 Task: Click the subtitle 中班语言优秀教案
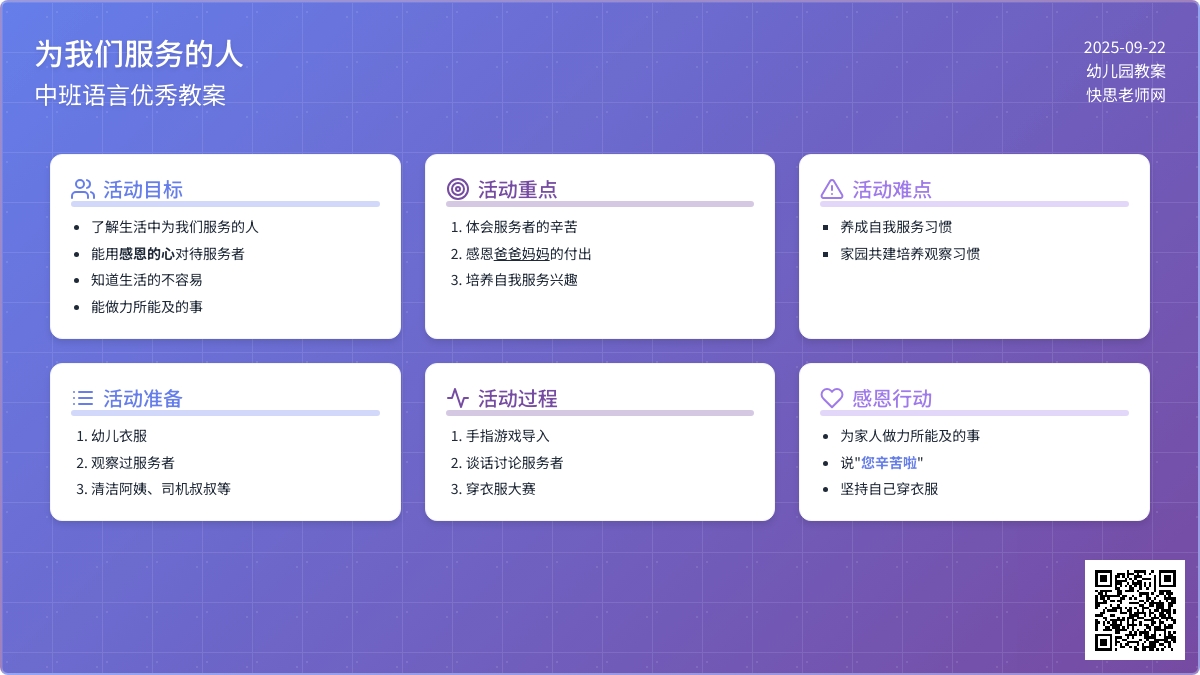pyautogui.click(x=130, y=95)
